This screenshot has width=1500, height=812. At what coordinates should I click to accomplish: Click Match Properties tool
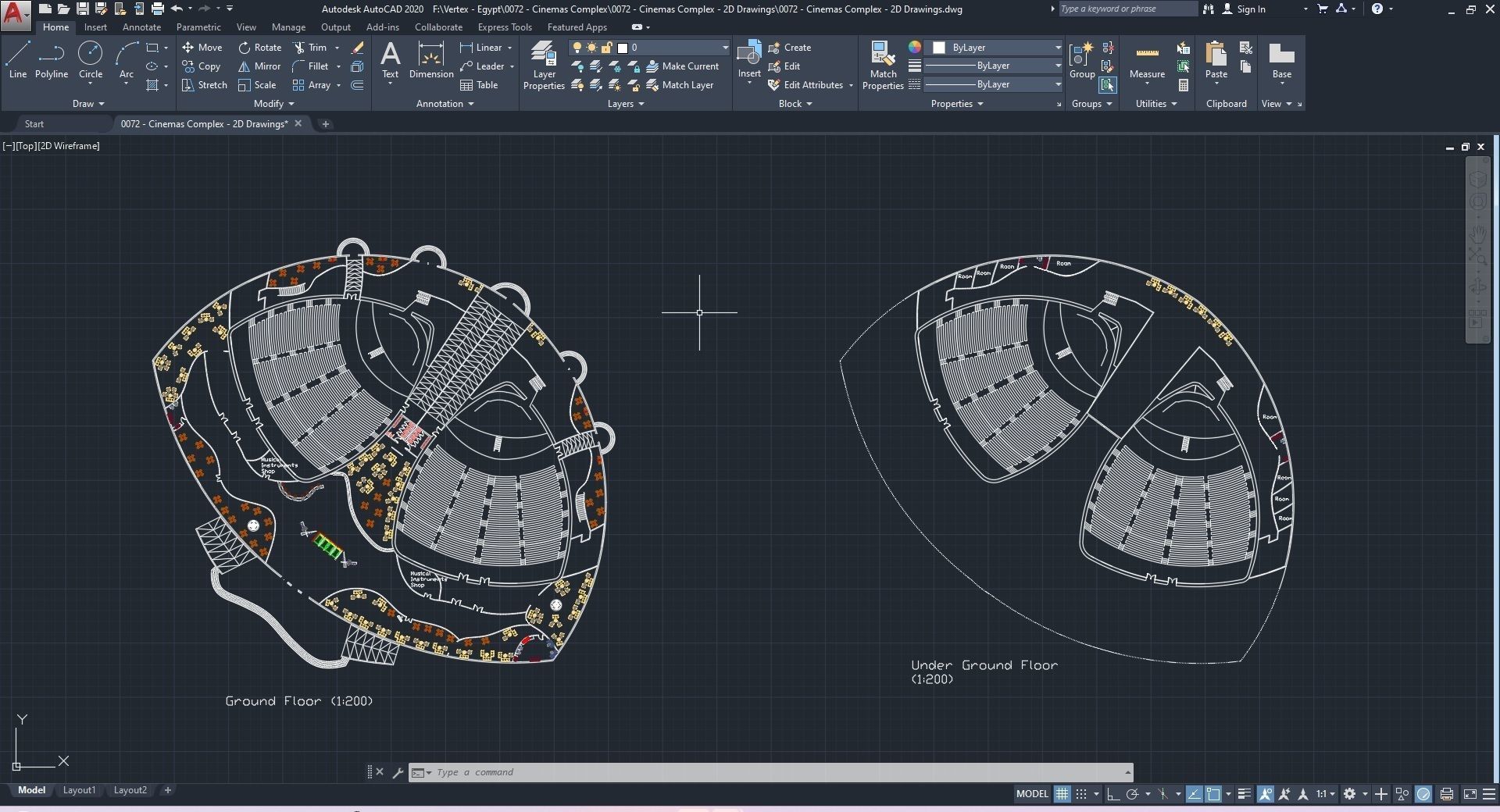[883, 66]
